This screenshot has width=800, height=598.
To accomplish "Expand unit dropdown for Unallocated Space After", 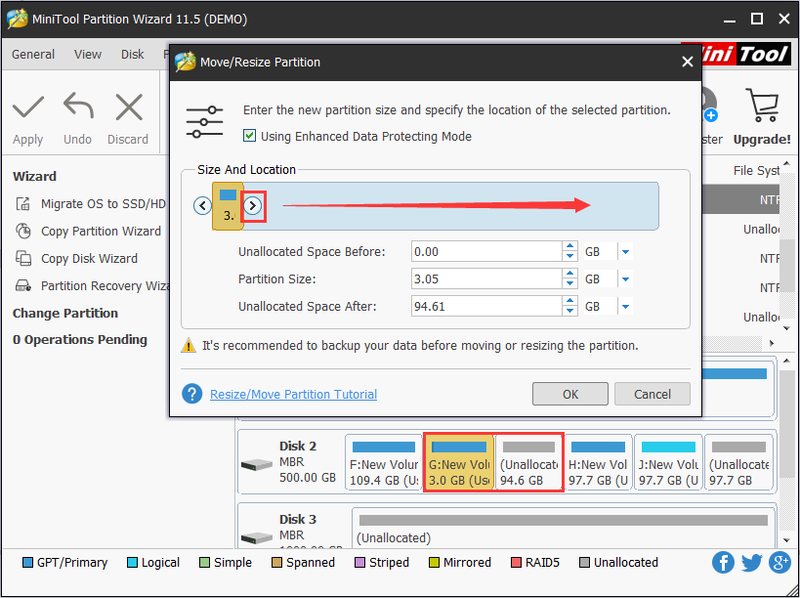I will (x=626, y=307).
